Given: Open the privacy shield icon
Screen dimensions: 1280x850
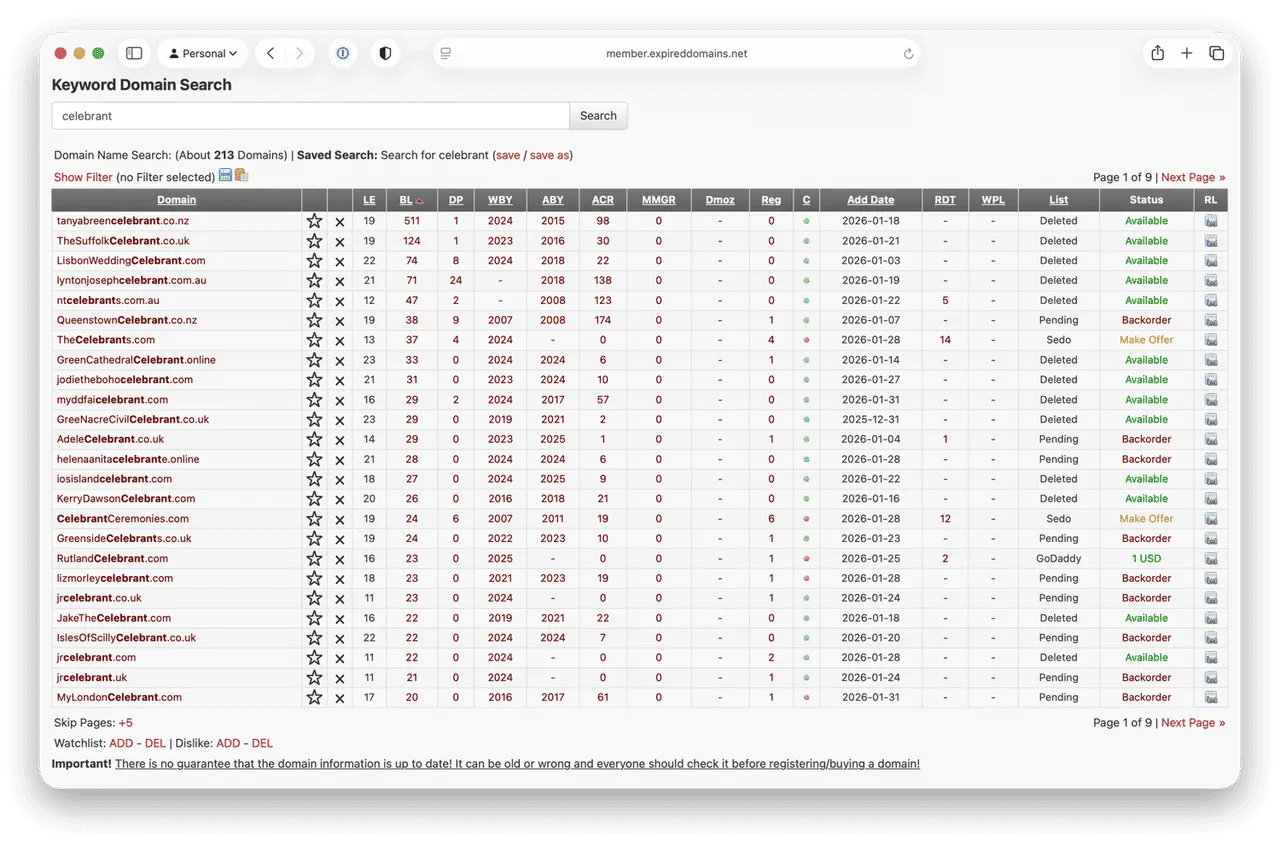Looking at the screenshot, I should point(385,53).
